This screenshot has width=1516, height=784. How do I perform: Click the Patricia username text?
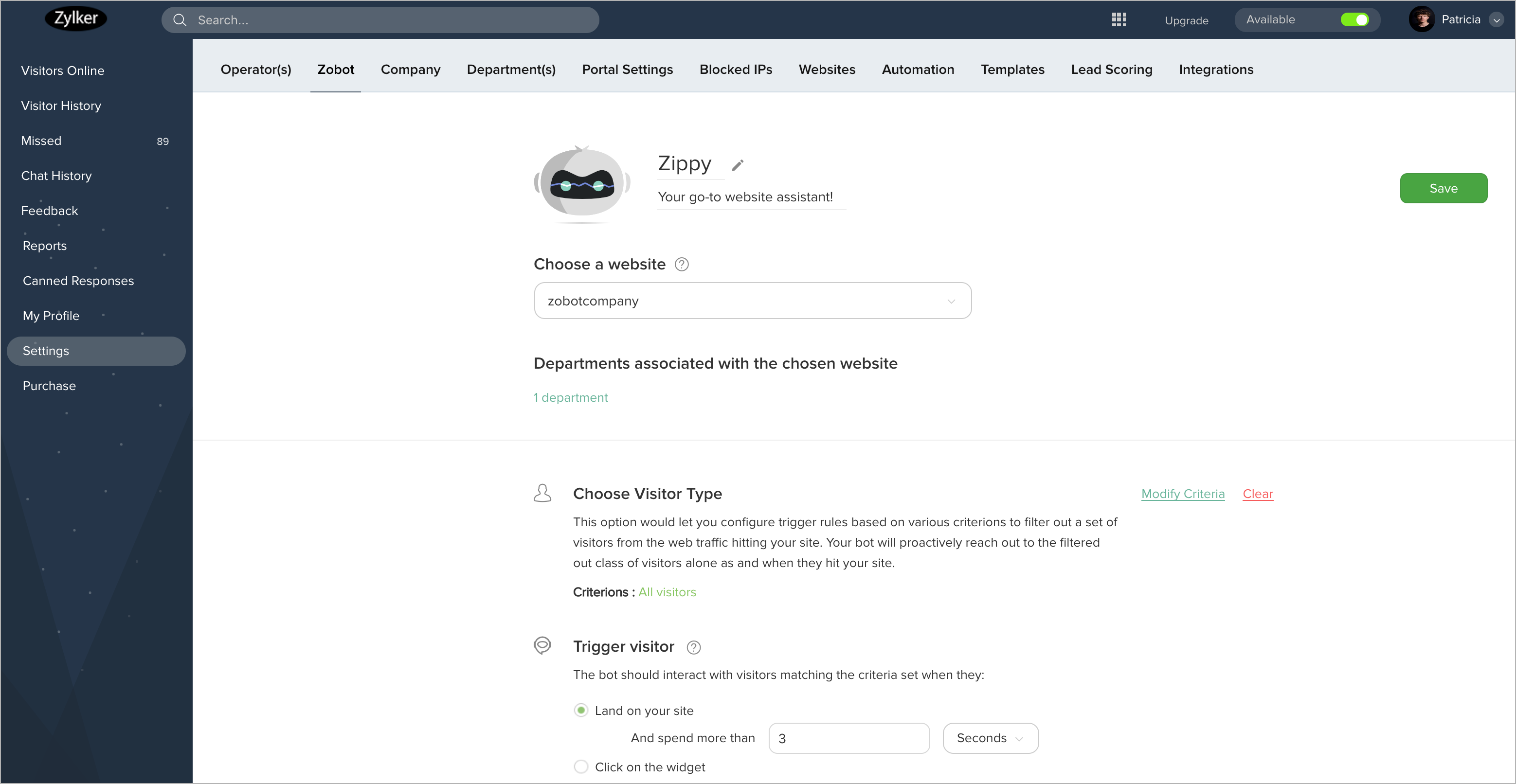pos(1460,19)
